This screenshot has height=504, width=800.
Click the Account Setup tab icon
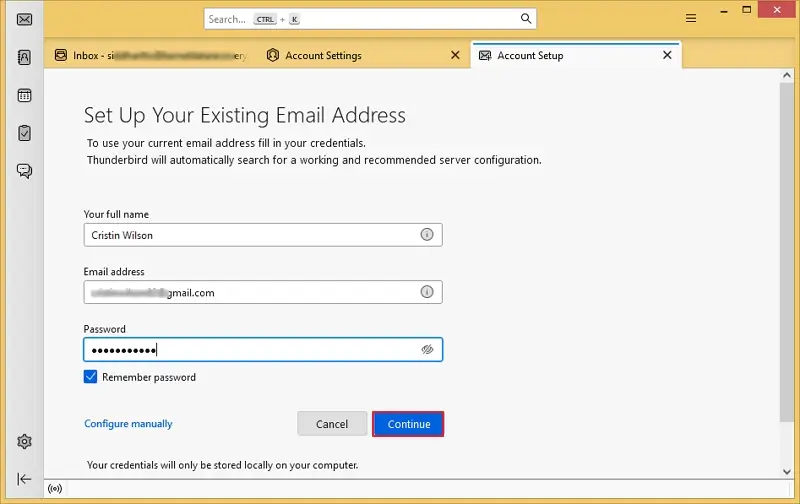[485, 55]
